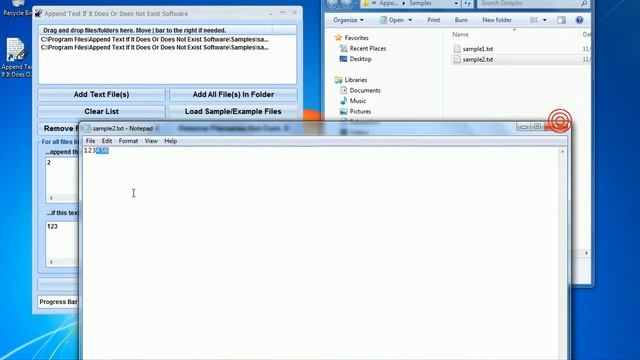This screenshot has height=360, width=640.
Task: Open Favorites in Explorer navigation pane
Action: tap(356, 38)
